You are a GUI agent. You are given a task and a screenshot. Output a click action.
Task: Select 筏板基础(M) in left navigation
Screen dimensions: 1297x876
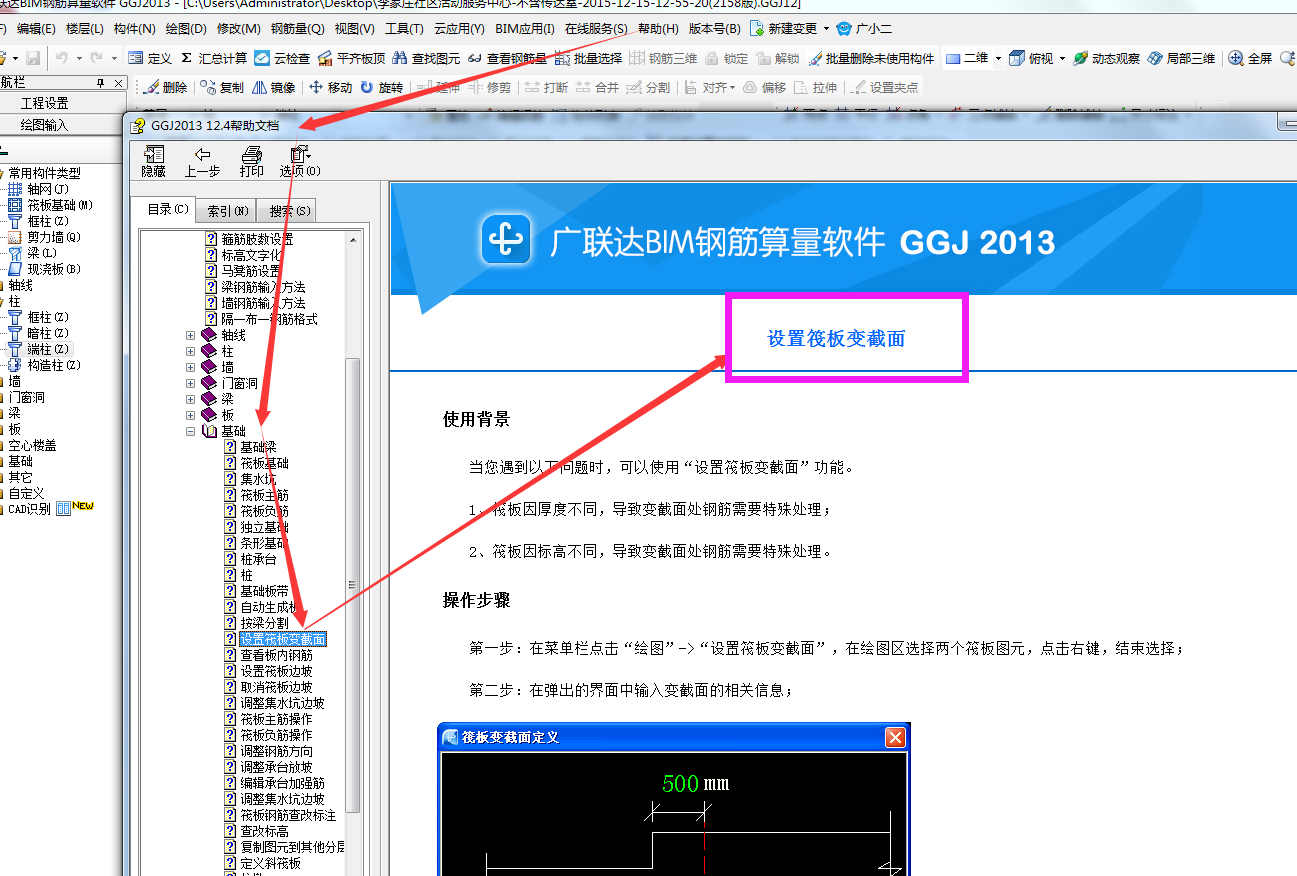point(50,205)
